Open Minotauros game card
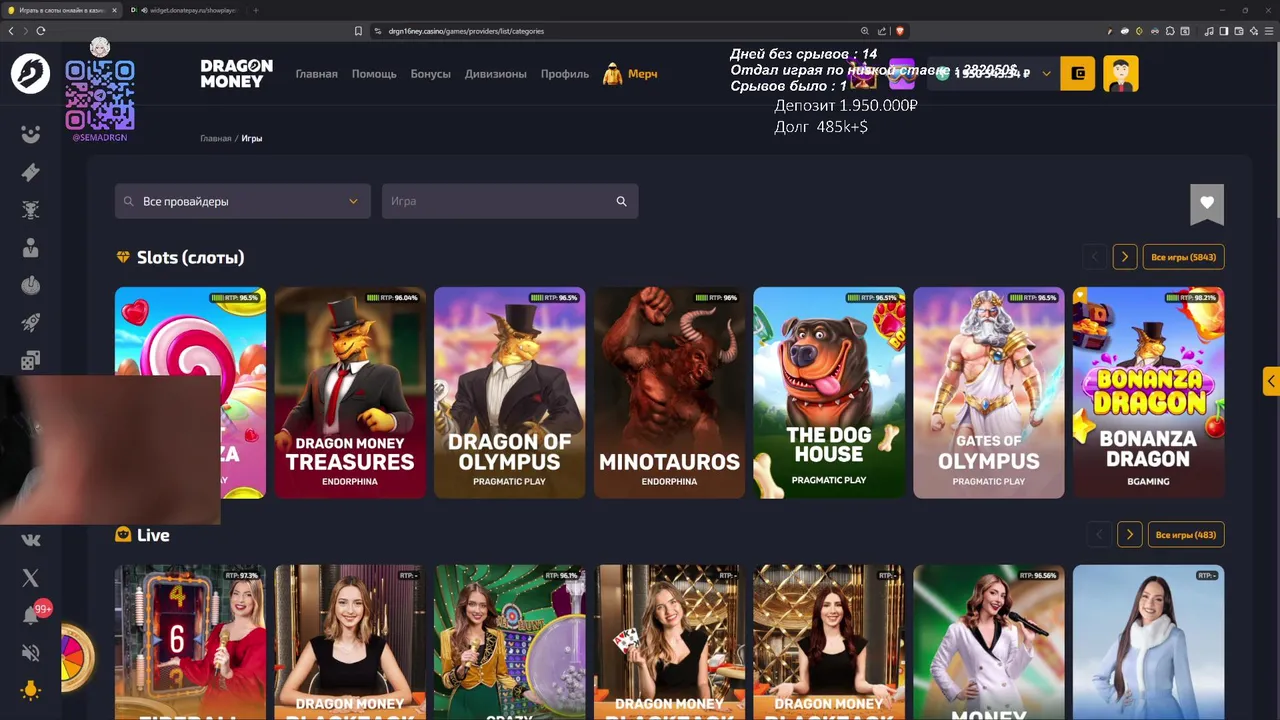1280x720 pixels. [669, 393]
